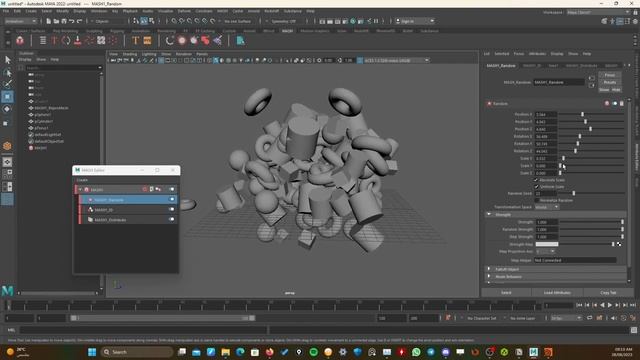Click the Rotation Y value field
Screen dimensions: 640x360
point(546,144)
